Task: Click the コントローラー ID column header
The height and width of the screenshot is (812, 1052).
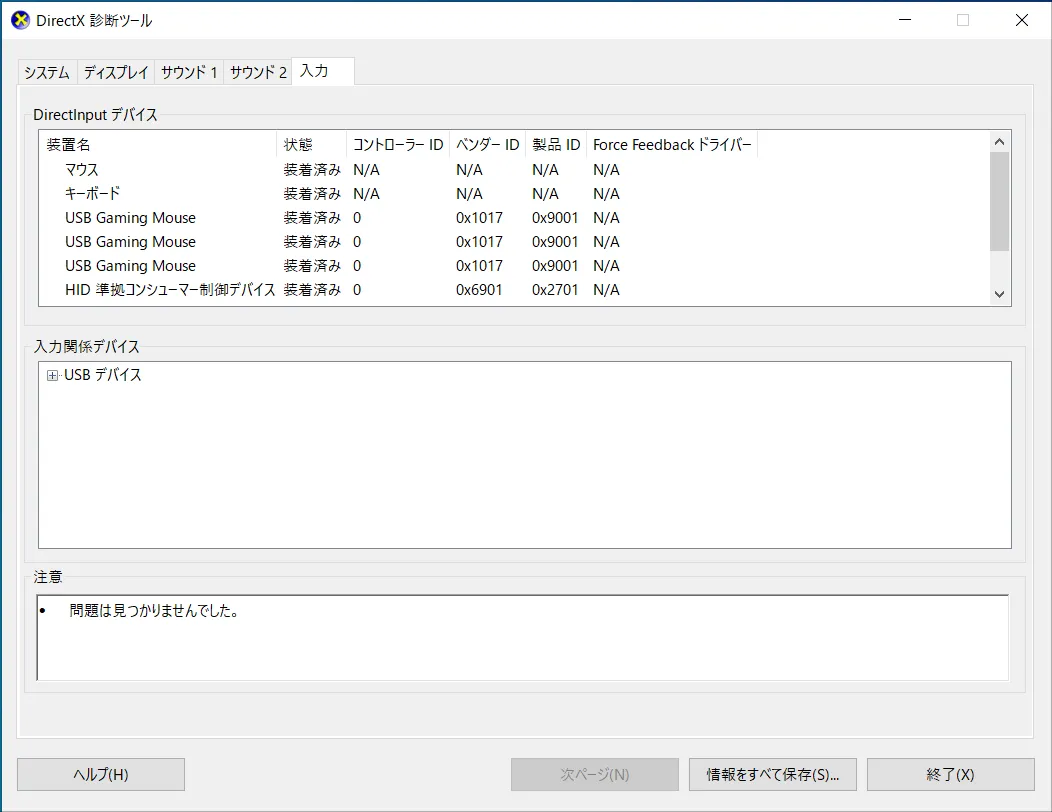Action: click(398, 144)
